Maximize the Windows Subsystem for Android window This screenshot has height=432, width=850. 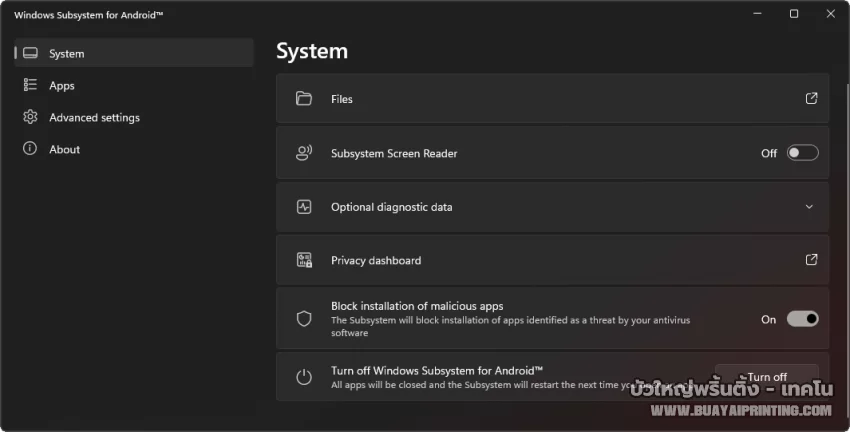793,14
